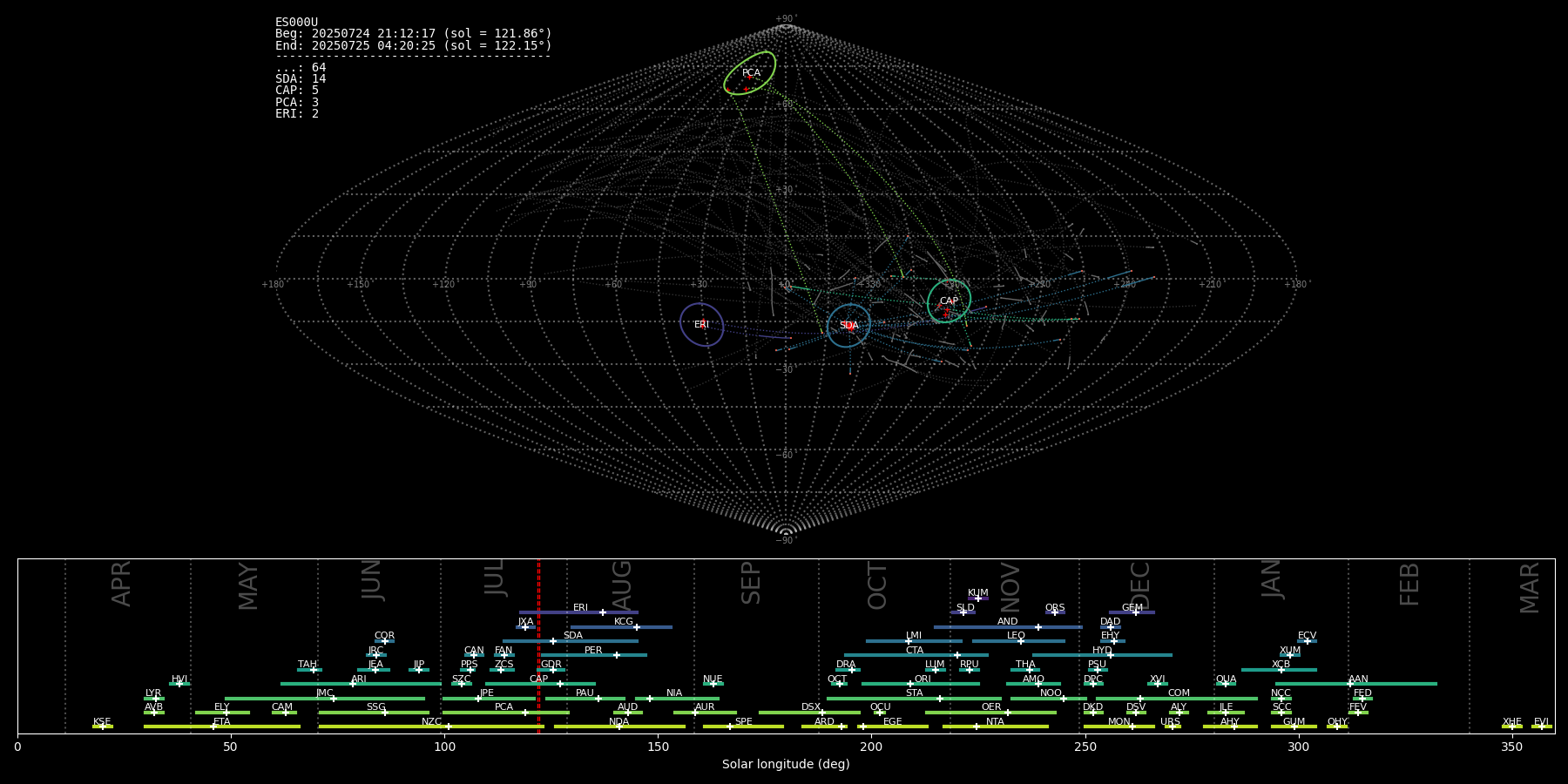
Task: Click the DEC month label
Action: point(1140,585)
